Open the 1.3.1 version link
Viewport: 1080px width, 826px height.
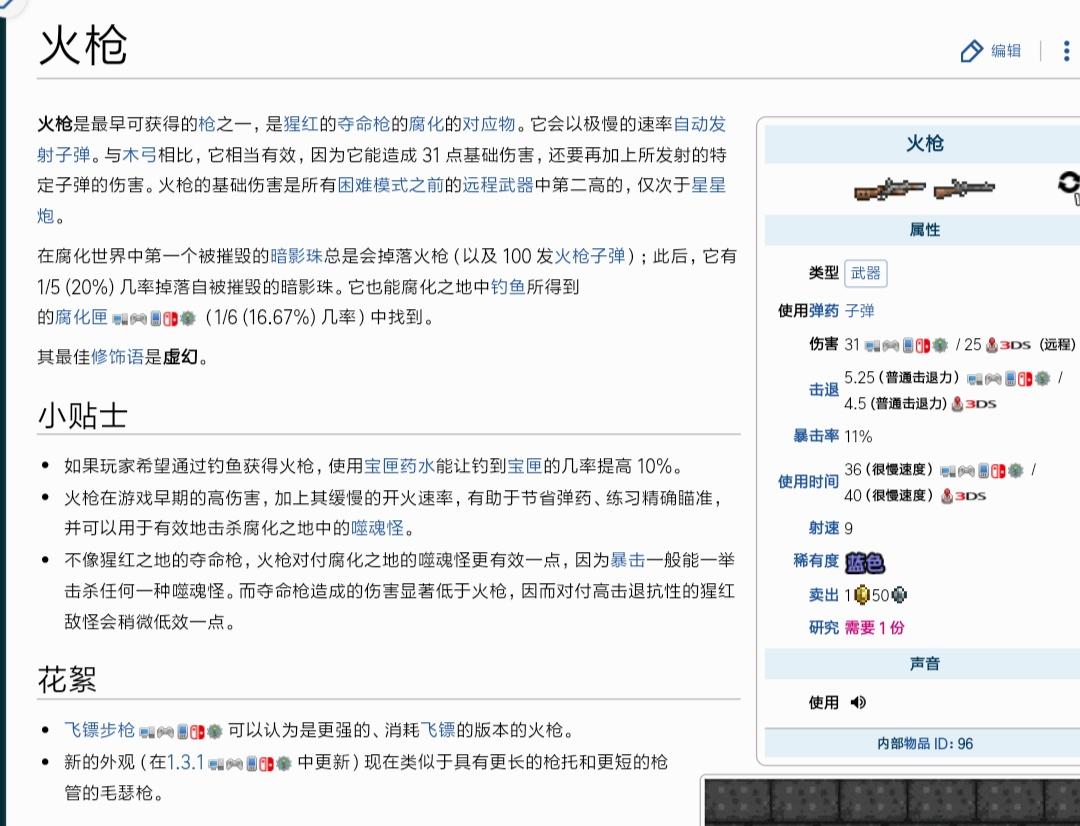point(185,762)
